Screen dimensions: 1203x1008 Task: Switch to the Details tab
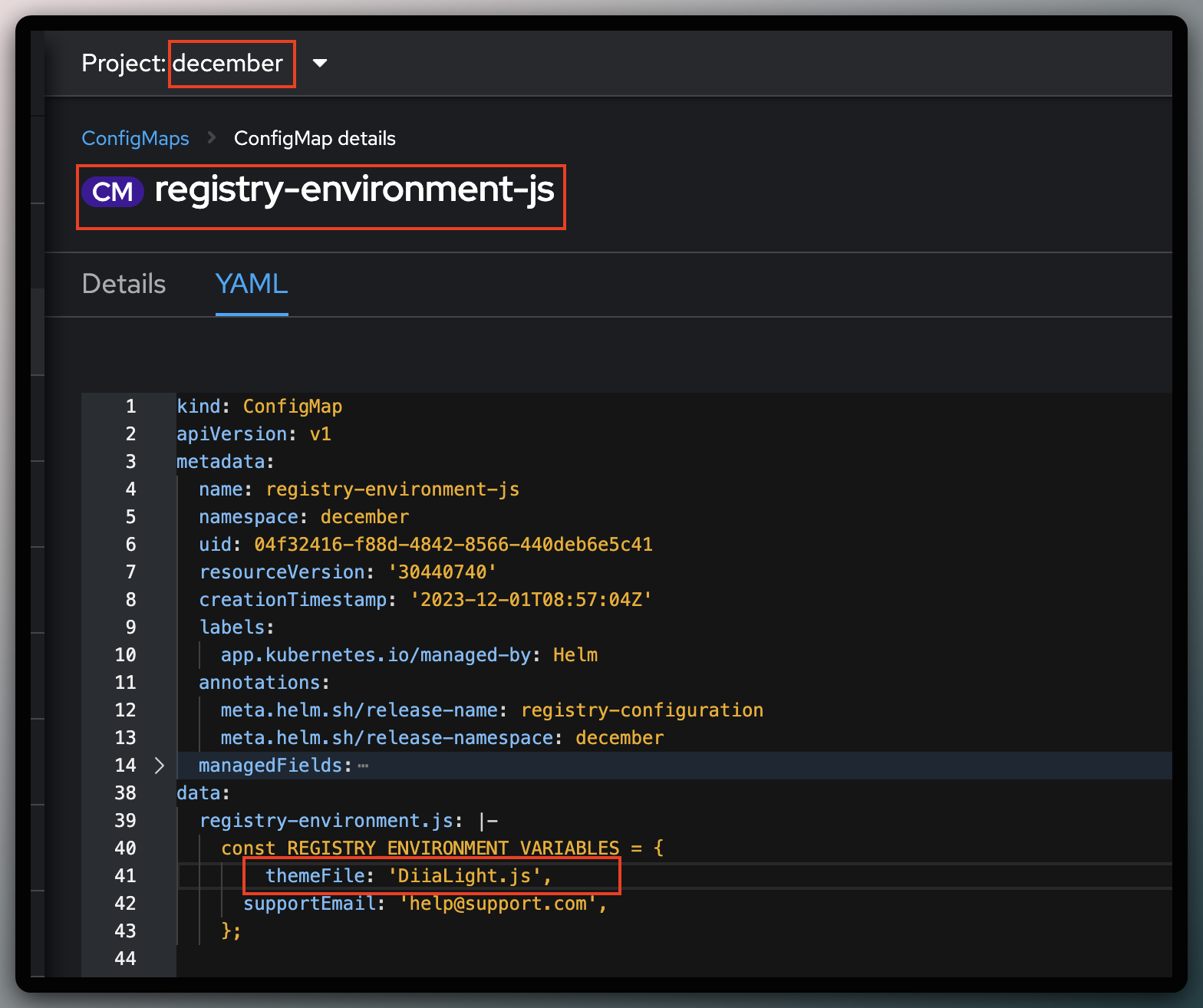(x=124, y=284)
